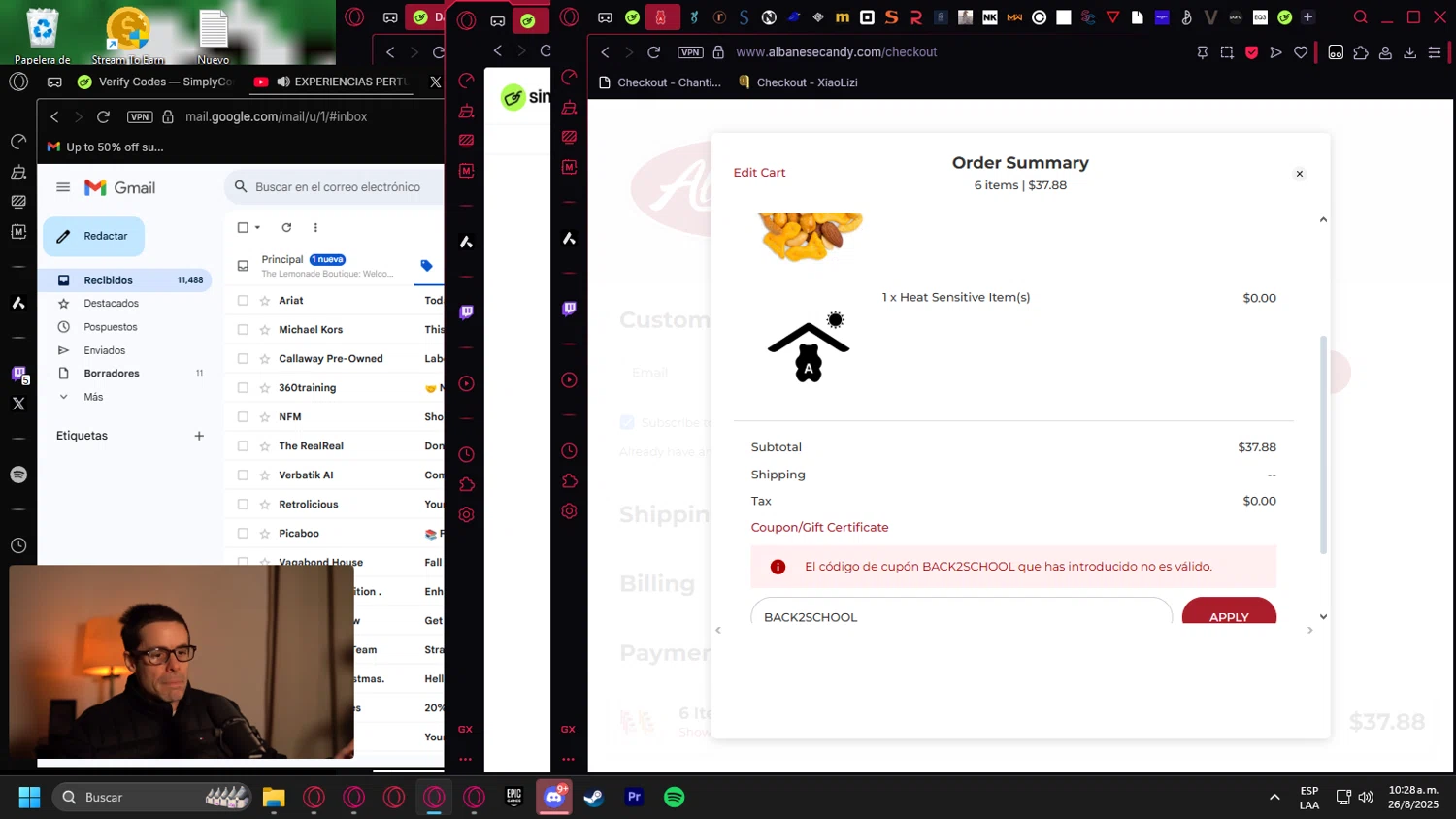Star the 360training email
1456x819 pixels.
pos(264,388)
